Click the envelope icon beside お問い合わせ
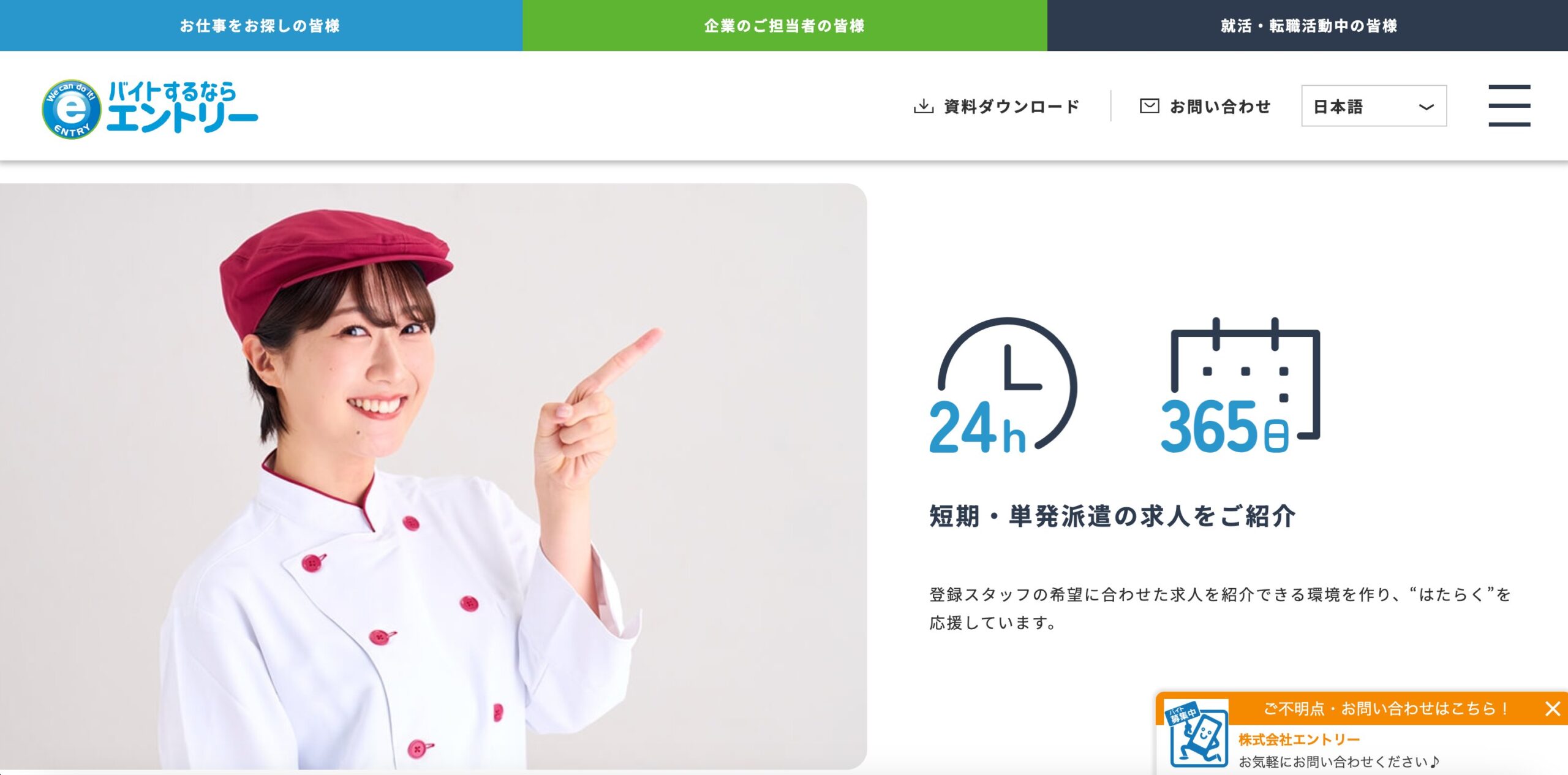Image resolution: width=1568 pixels, height=775 pixels. pyautogui.click(x=1149, y=105)
